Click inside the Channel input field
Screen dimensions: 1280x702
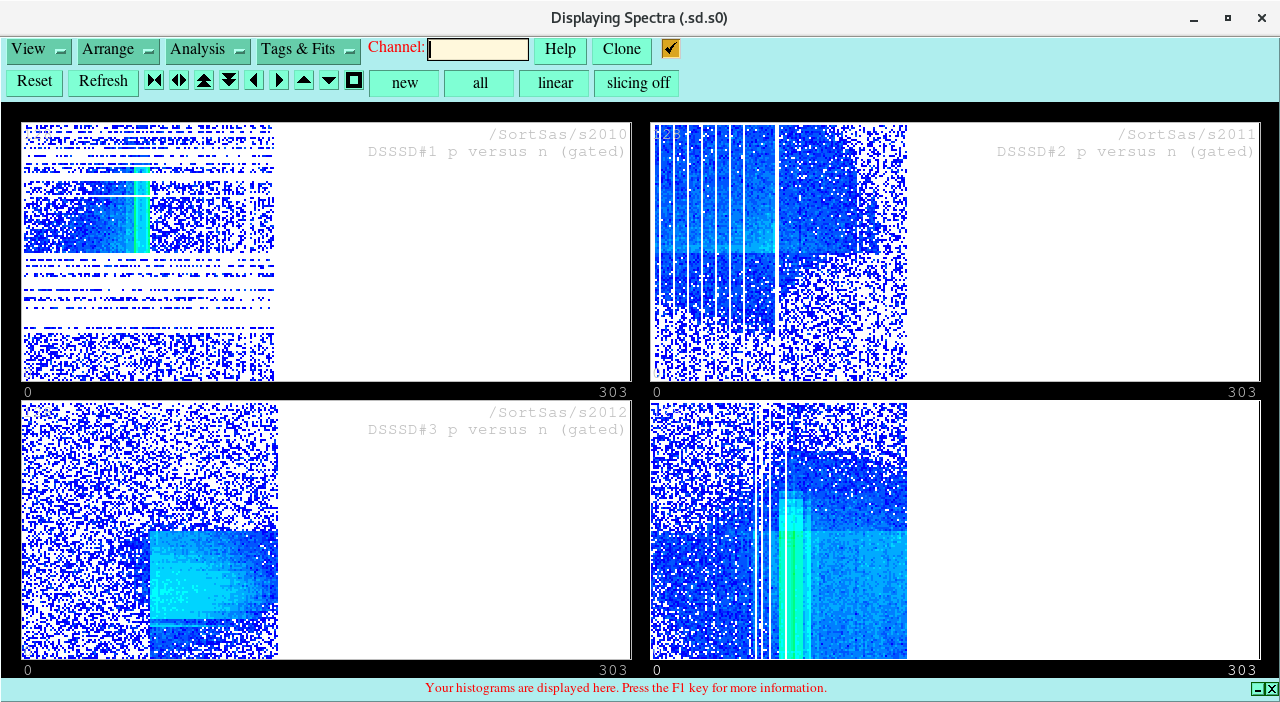coord(477,48)
